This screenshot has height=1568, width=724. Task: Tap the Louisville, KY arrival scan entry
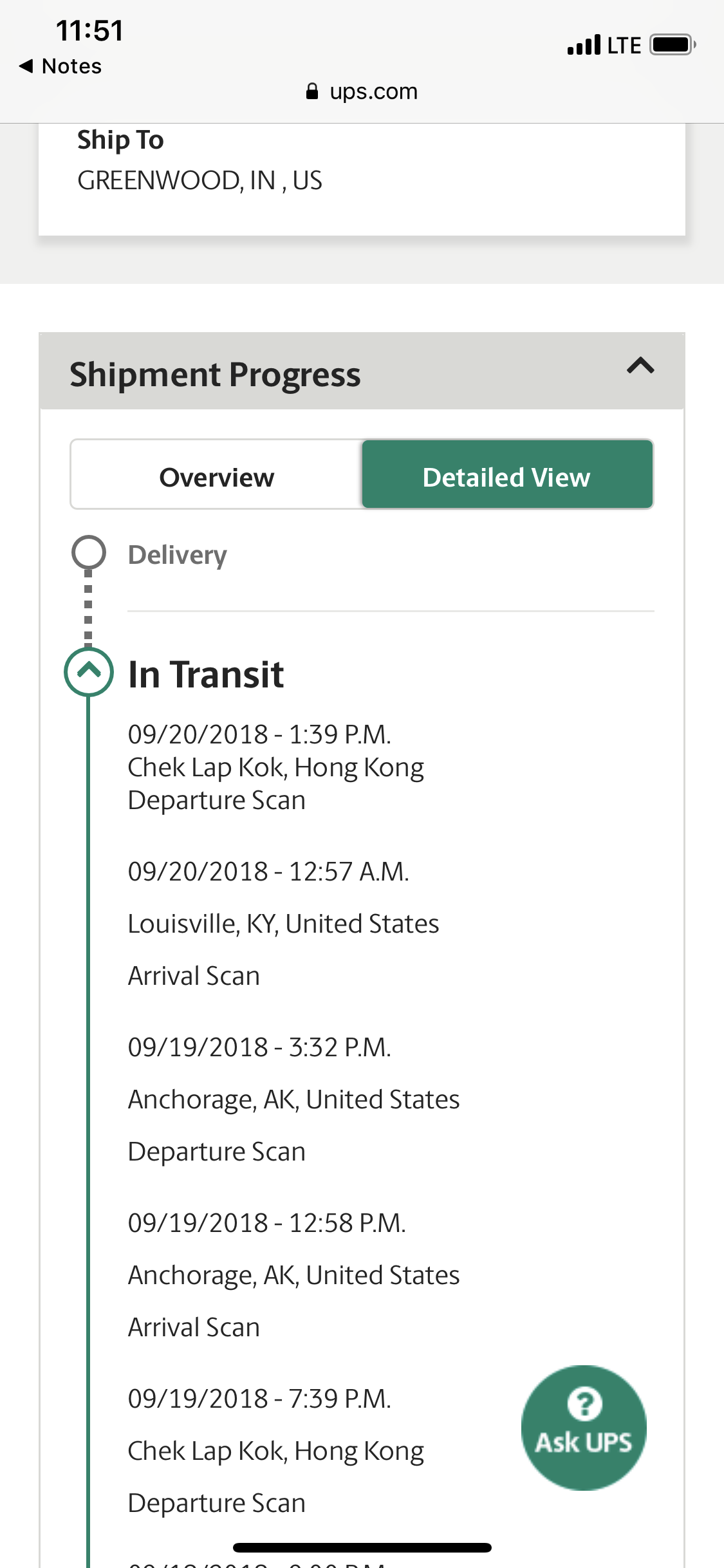(x=283, y=924)
